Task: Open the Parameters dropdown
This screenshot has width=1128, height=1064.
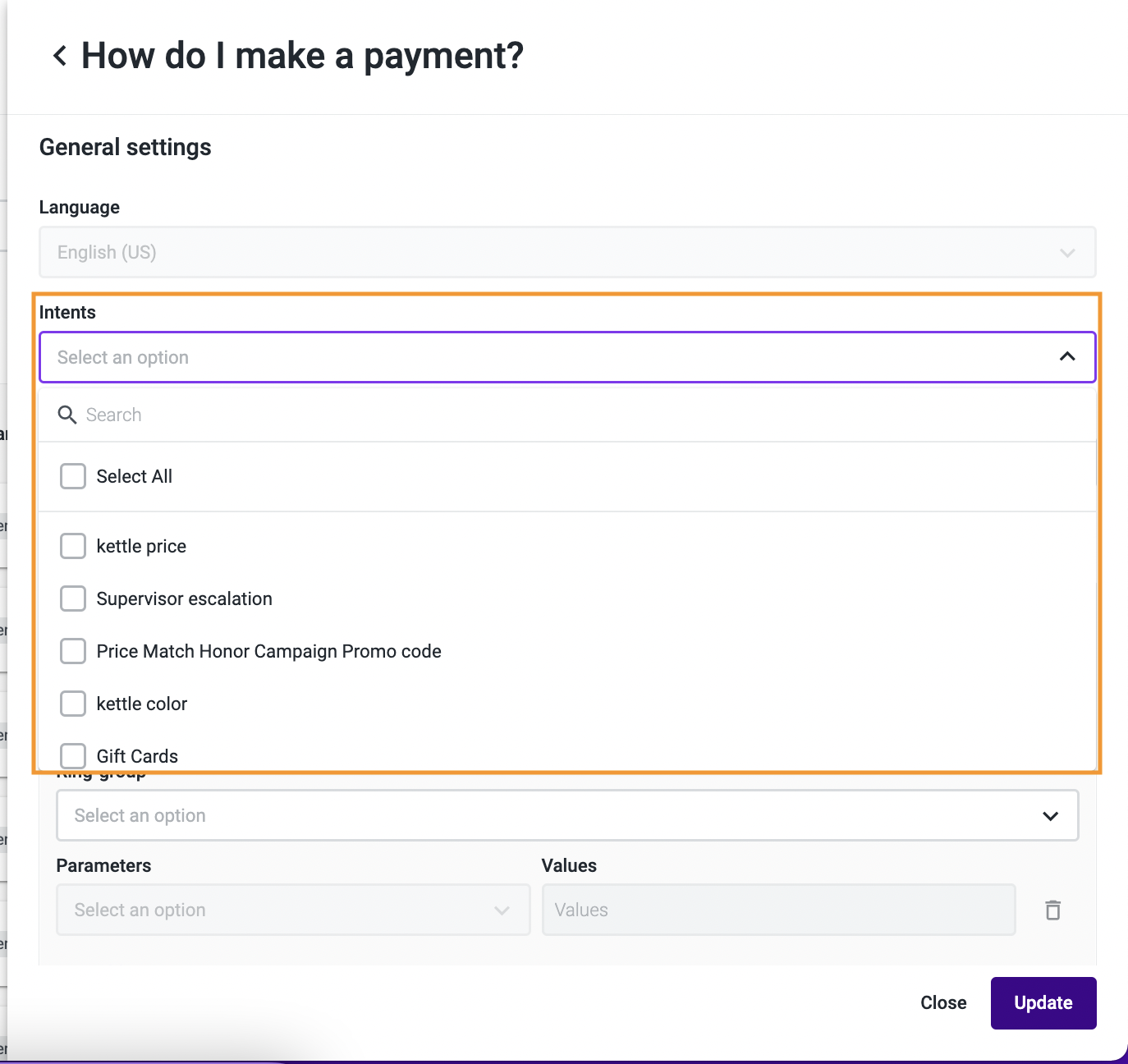Action: [x=293, y=910]
